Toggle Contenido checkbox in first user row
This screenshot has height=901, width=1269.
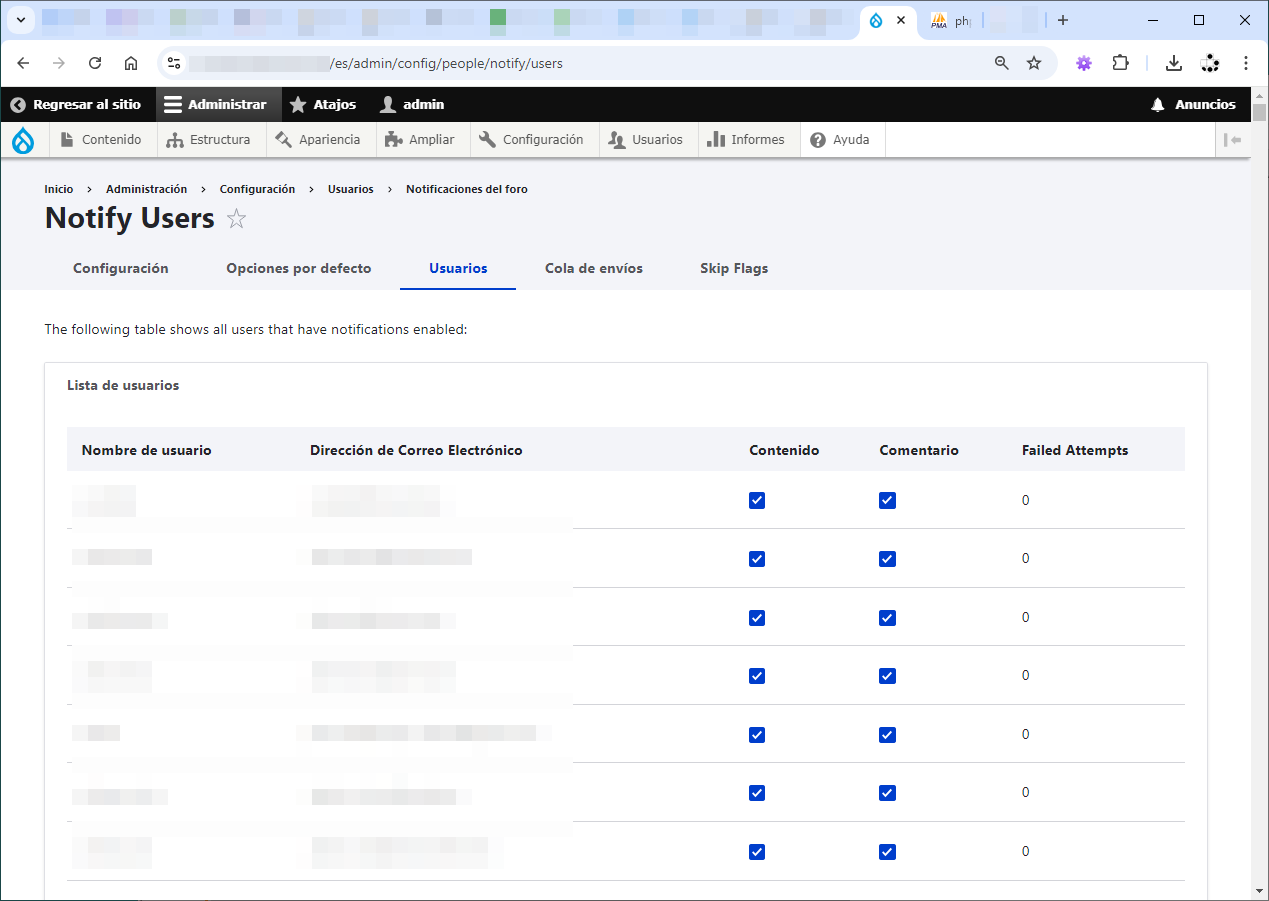pyautogui.click(x=757, y=501)
